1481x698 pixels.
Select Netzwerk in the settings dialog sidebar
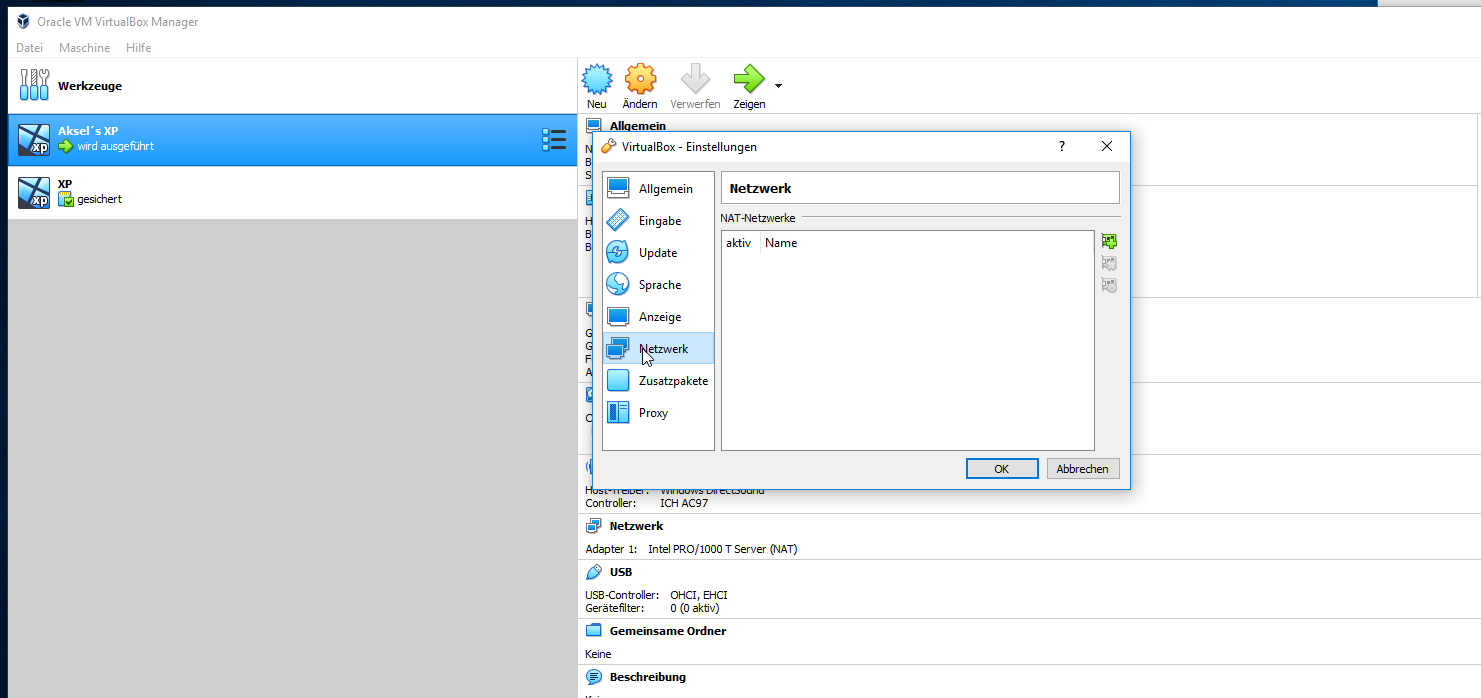point(658,349)
